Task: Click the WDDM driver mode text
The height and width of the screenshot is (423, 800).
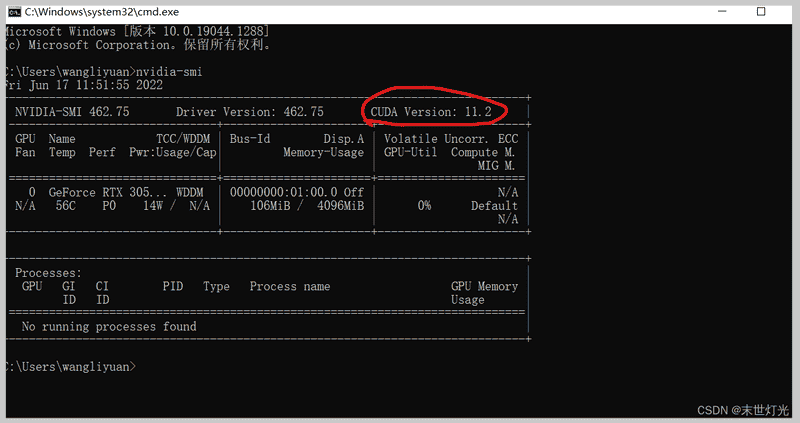Action: (x=192, y=192)
